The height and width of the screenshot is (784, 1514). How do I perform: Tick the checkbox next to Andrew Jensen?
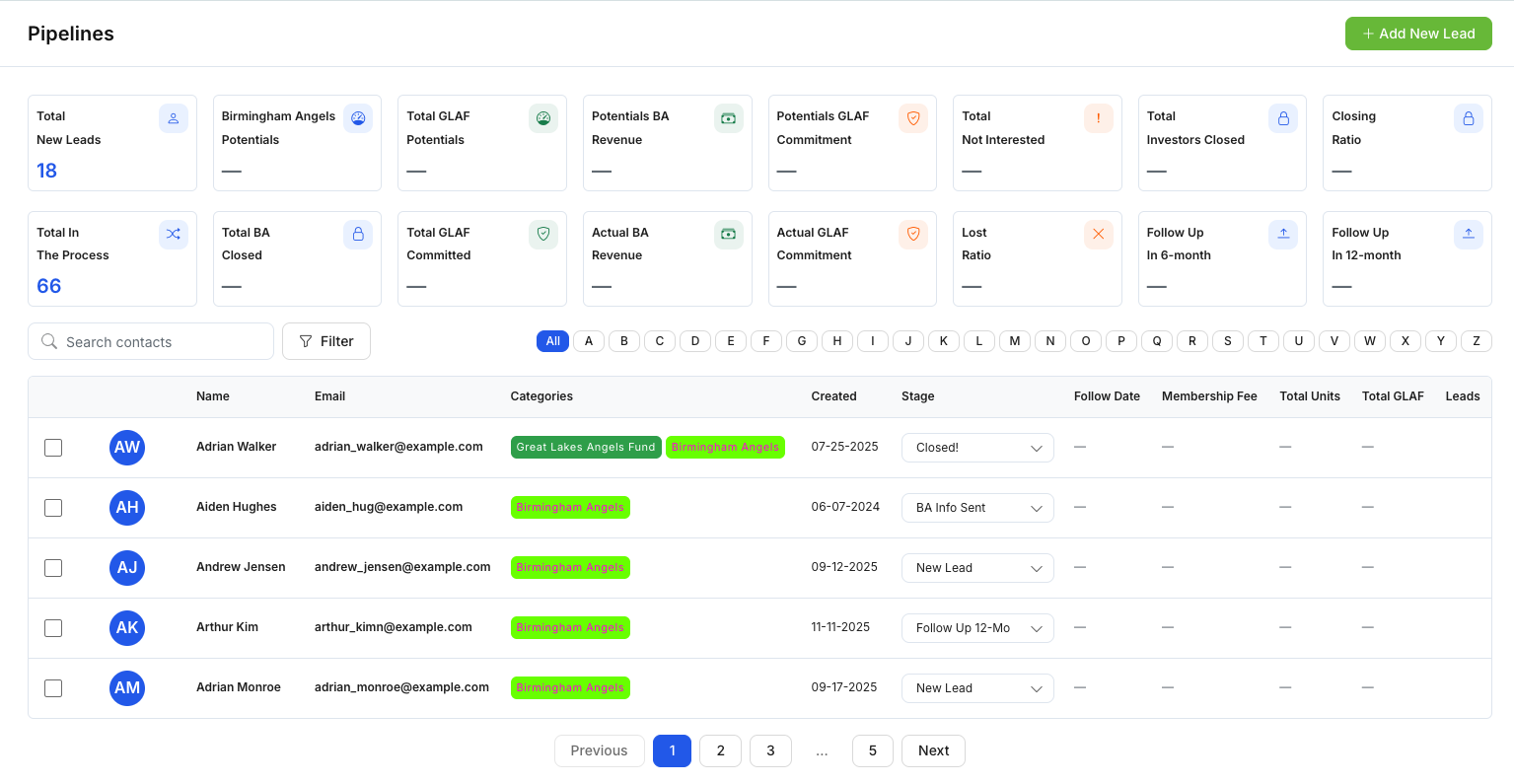[53, 568]
